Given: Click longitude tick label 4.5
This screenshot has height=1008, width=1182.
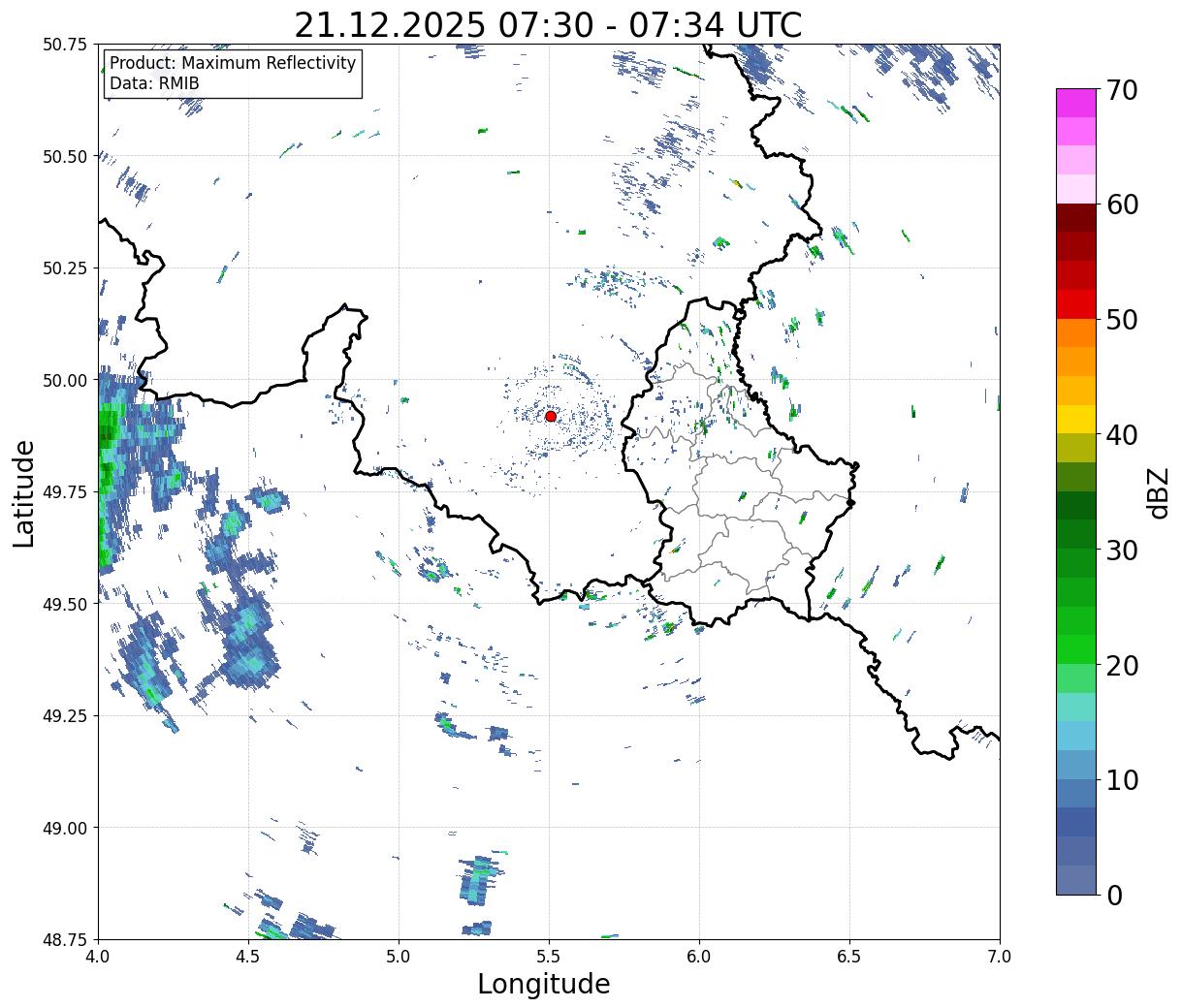Looking at the screenshot, I should 248,957.
